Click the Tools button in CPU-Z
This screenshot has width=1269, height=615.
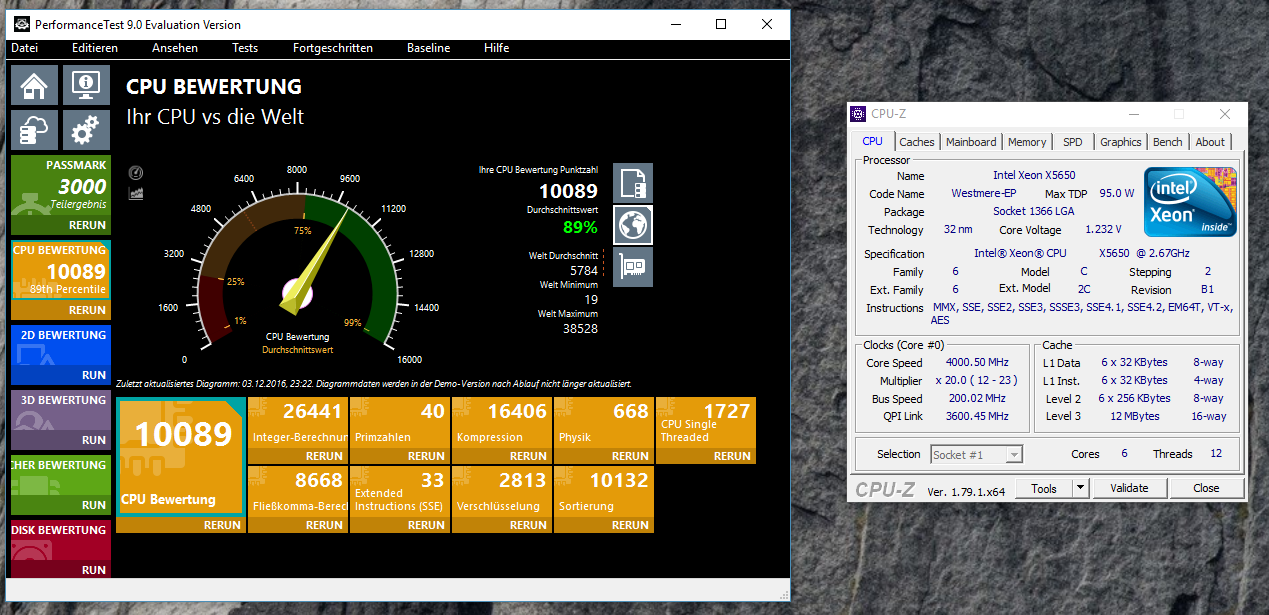[1044, 488]
